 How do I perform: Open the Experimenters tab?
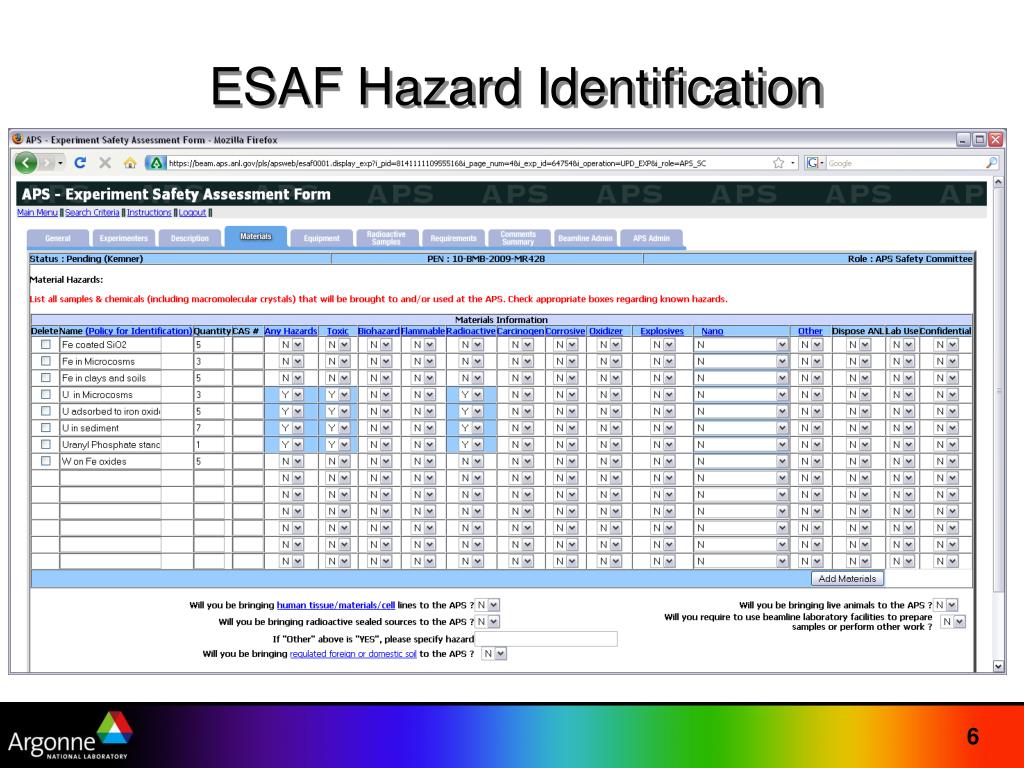(123, 238)
